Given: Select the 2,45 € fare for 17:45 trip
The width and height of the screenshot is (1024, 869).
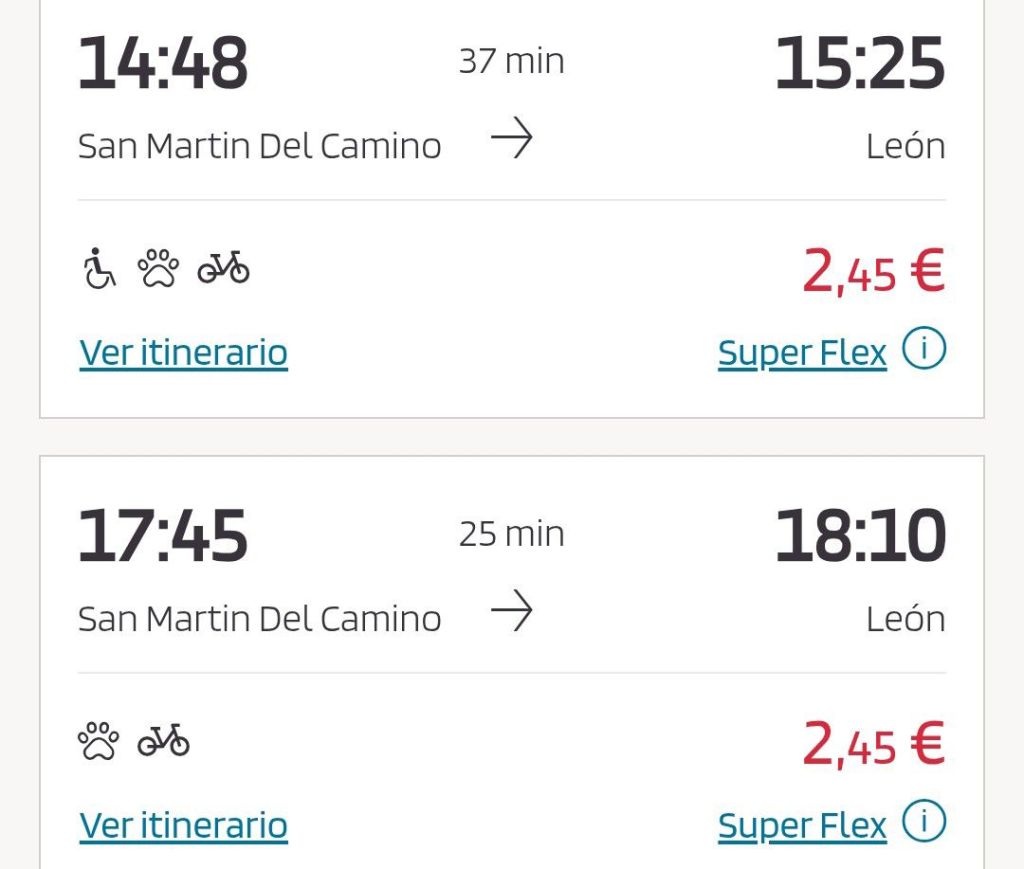Looking at the screenshot, I should tap(873, 745).
